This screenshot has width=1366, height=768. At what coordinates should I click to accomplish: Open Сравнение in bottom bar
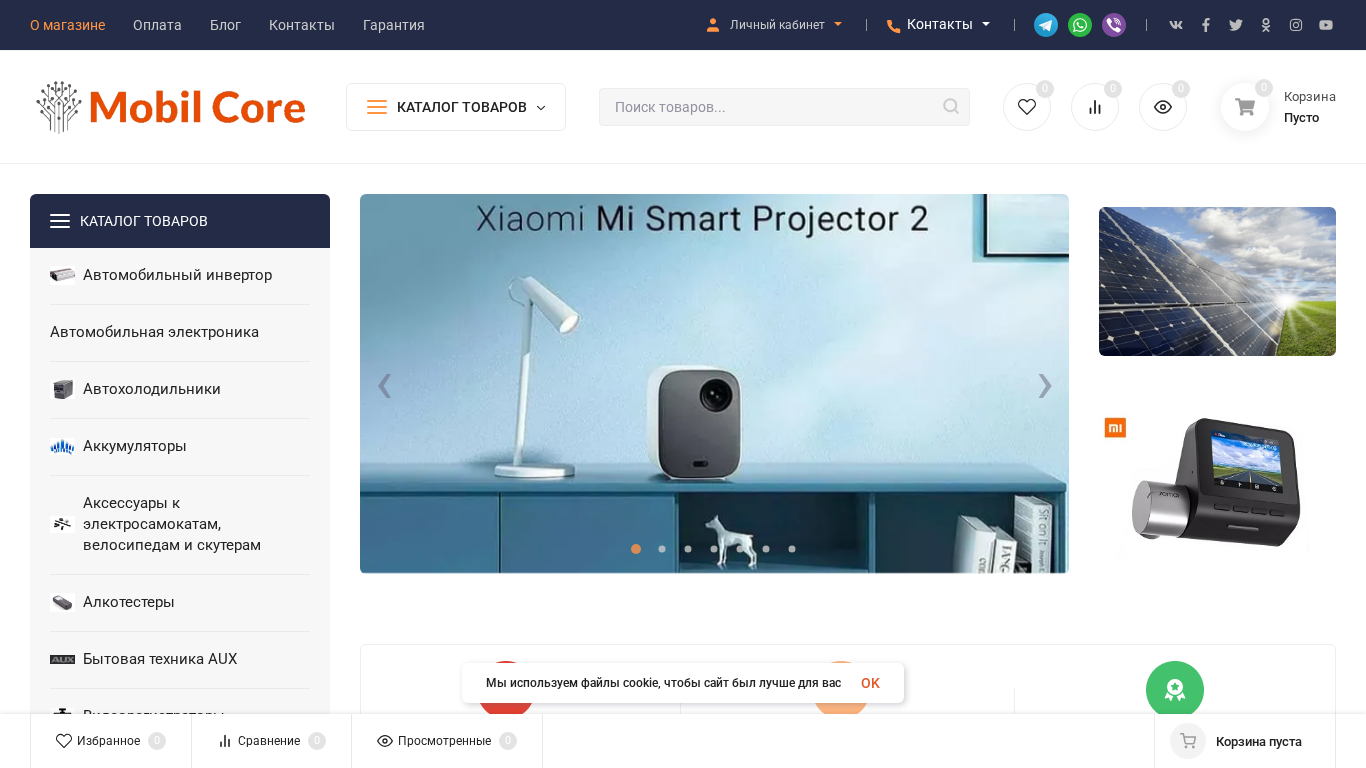coord(271,741)
